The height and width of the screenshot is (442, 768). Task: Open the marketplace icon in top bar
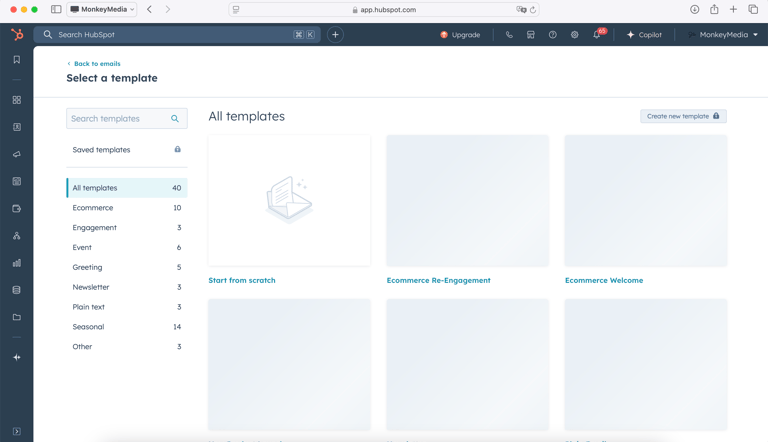click(530, 35)
